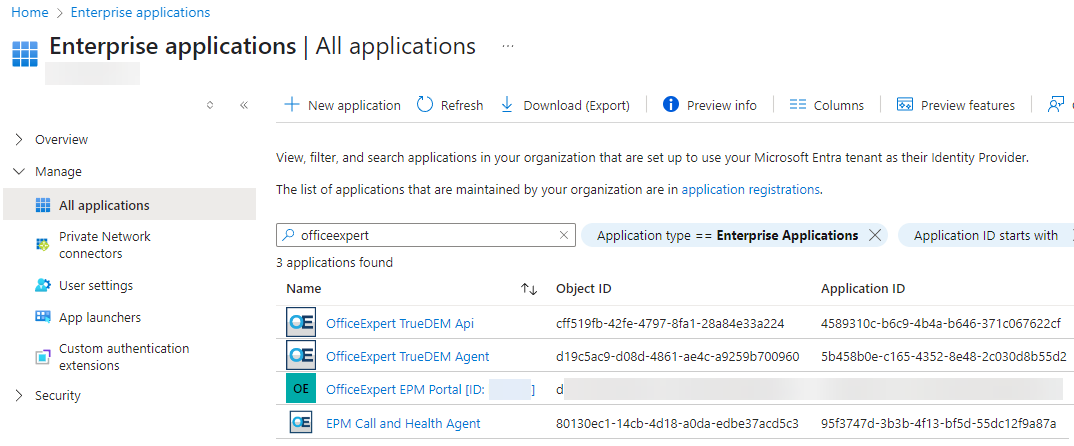
Task: Open User settings in sidebar
Action: click(x=95, y=285)
